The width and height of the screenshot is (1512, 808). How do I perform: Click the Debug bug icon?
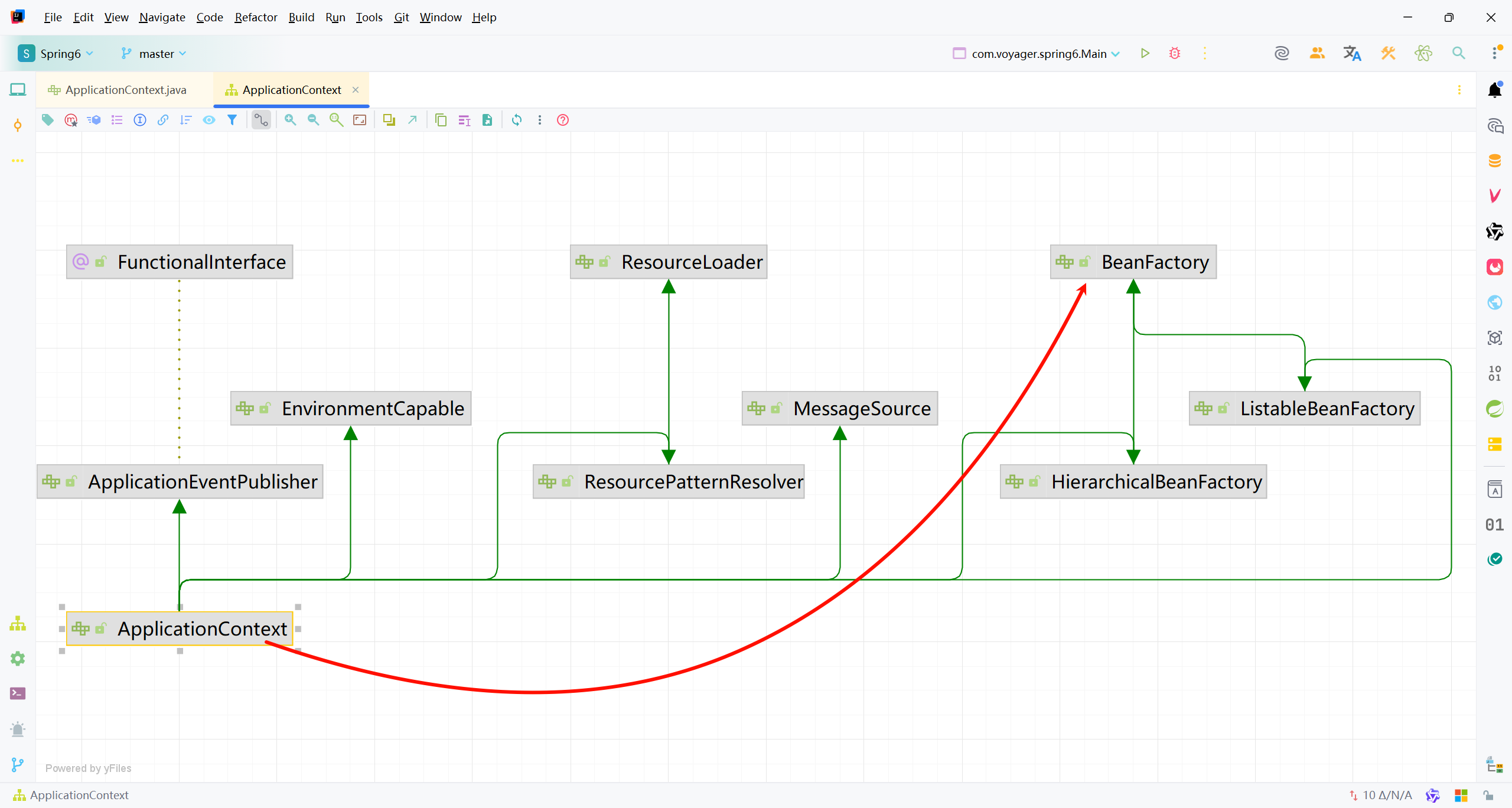1175,53
